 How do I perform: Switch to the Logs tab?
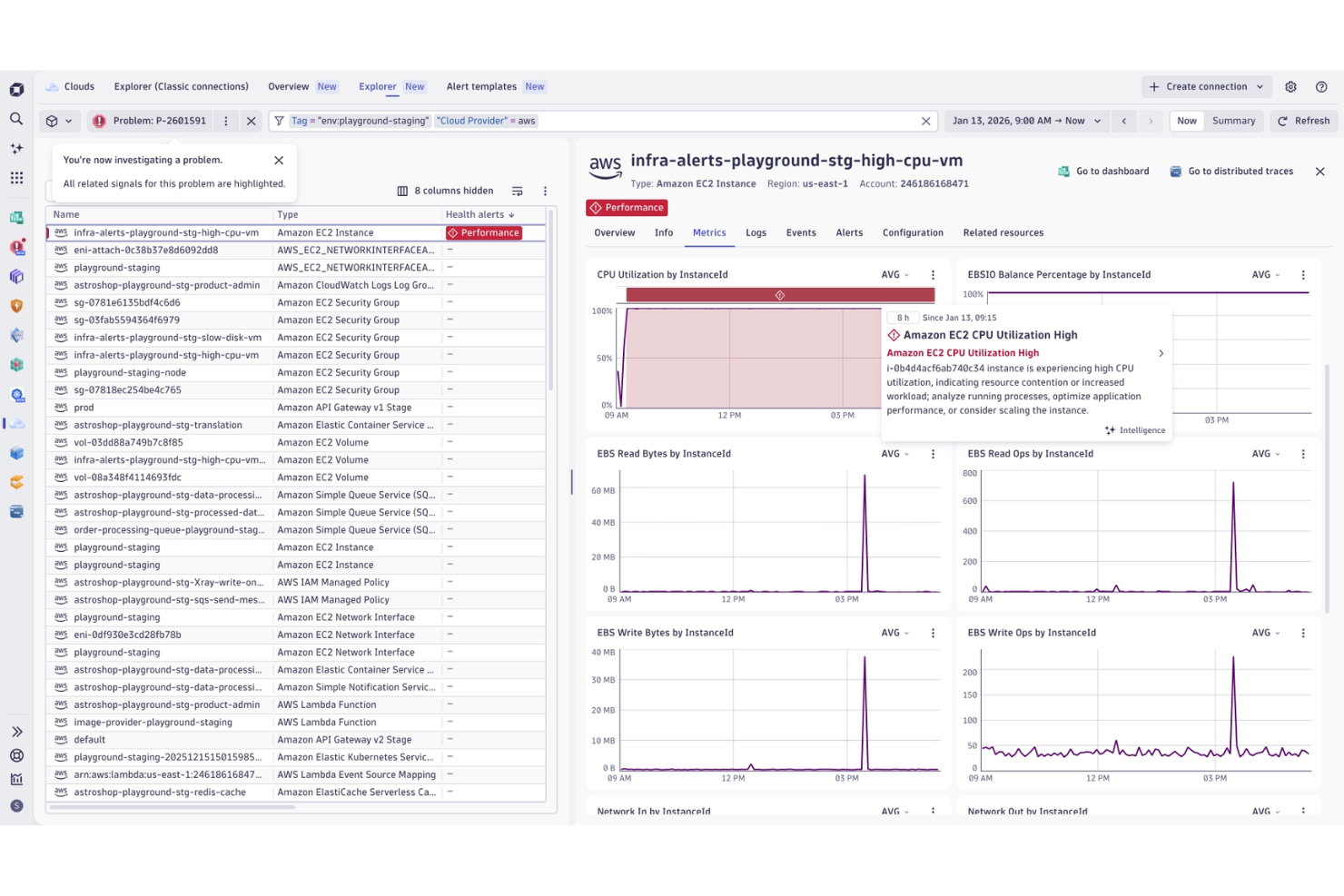click(756, 233)
